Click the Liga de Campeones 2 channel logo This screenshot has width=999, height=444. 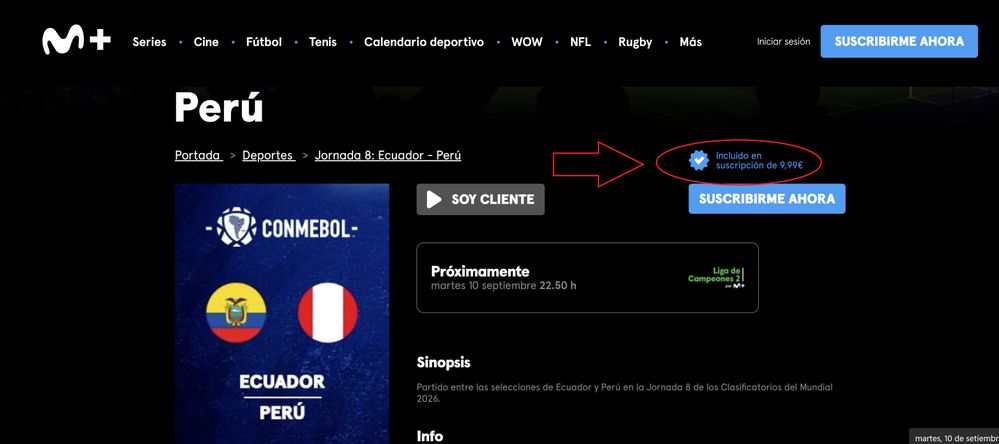715,278
